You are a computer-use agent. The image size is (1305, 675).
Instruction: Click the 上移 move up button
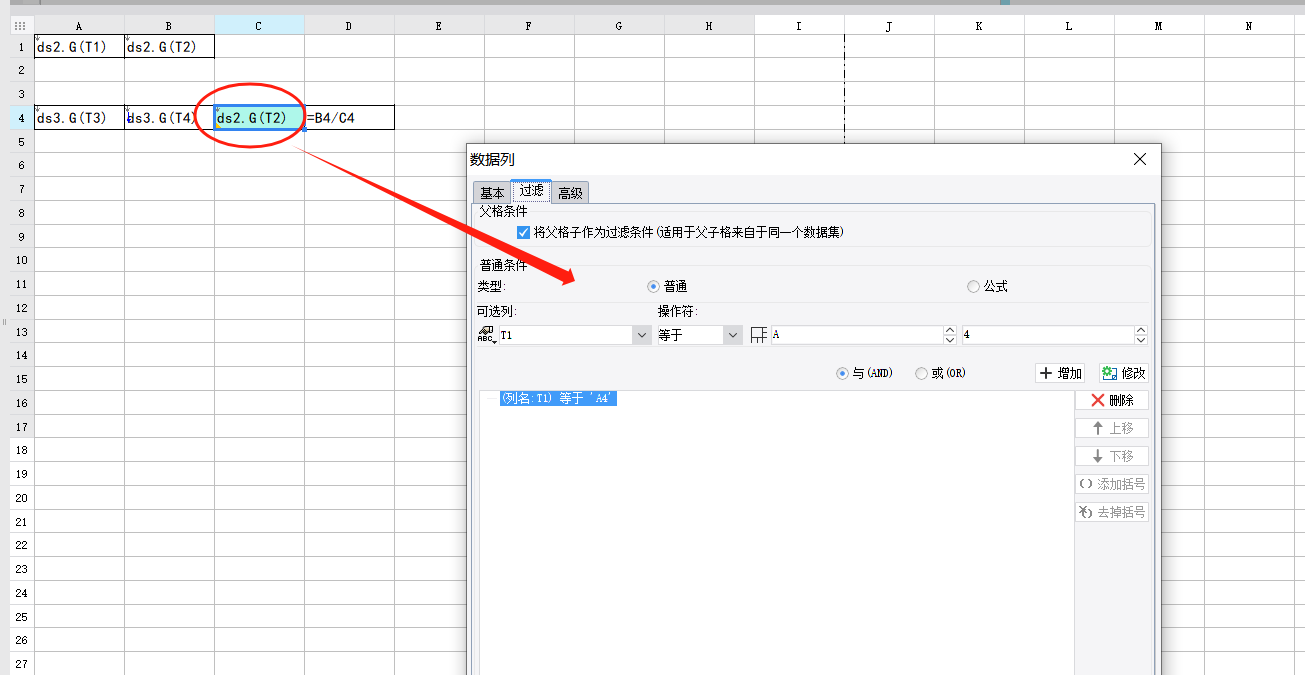[1111, 428]
